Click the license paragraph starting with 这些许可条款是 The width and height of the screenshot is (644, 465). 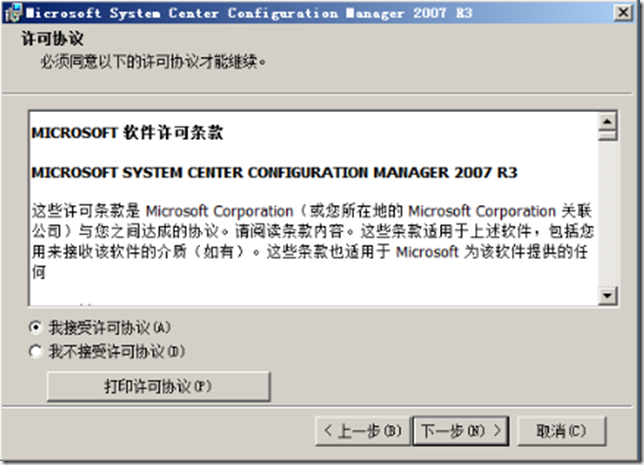pos(313,241)
